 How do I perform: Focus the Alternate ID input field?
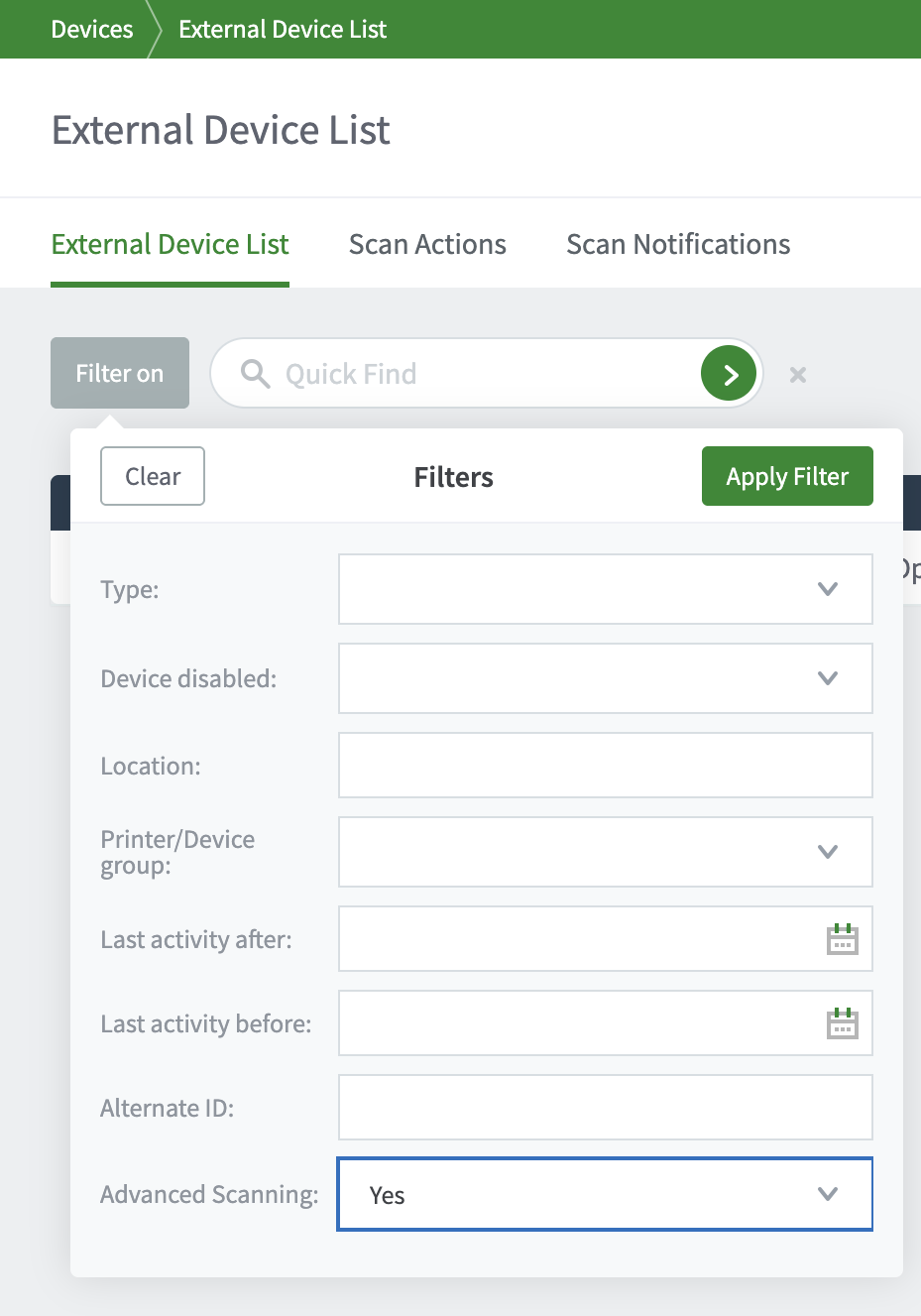tap(605, 1108)
